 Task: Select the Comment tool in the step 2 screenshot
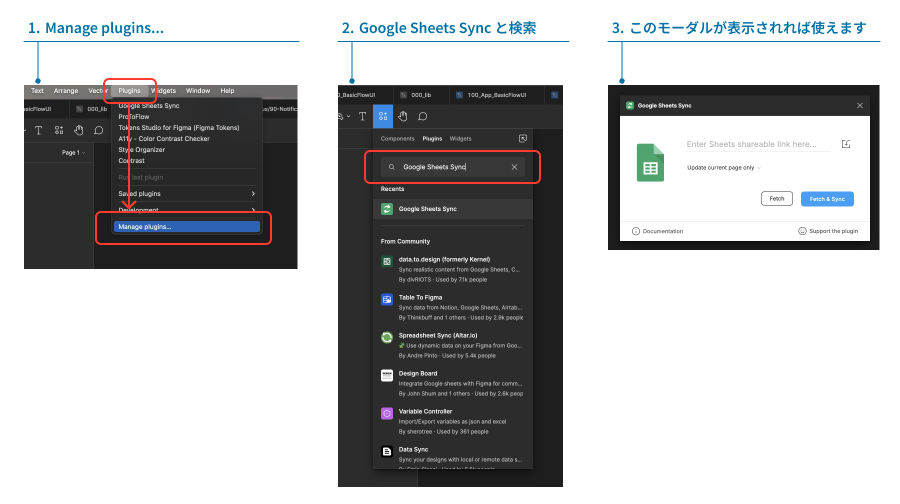pyautogui.click(x=422, y=117)
